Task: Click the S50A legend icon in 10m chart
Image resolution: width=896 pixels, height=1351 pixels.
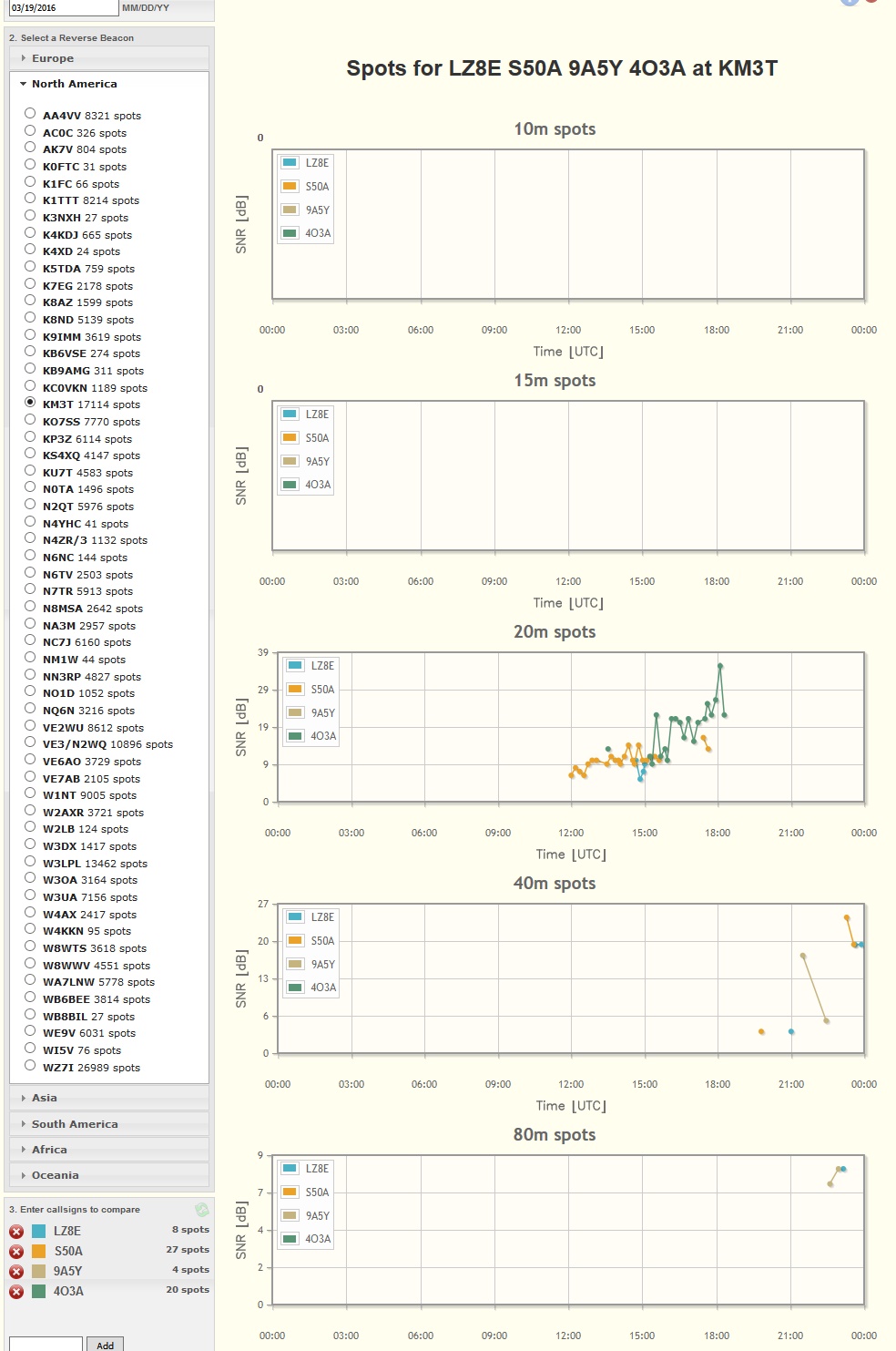Action: pyautogui.click(x=290, y=187)
